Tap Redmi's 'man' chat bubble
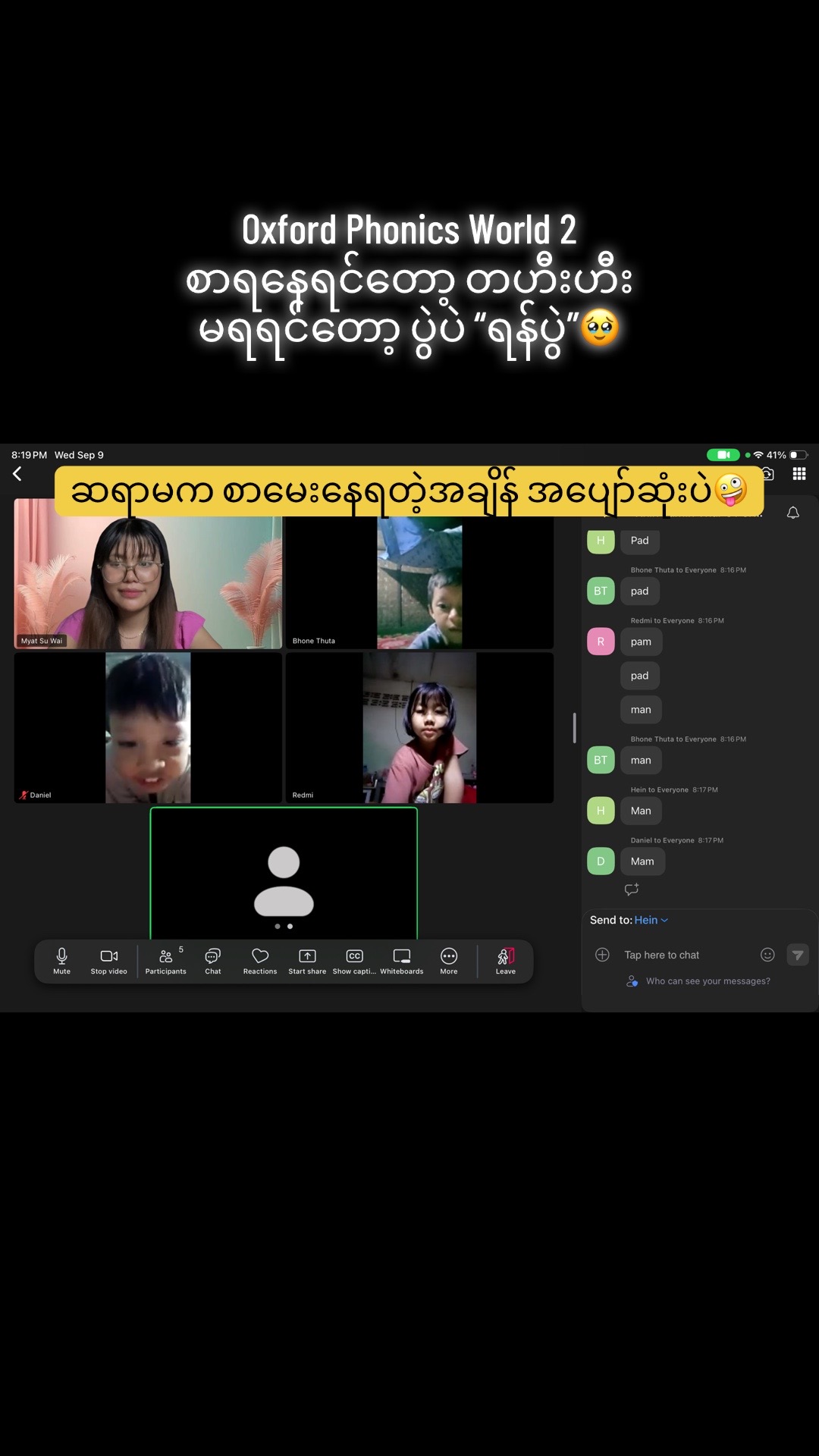 (641, 710)
